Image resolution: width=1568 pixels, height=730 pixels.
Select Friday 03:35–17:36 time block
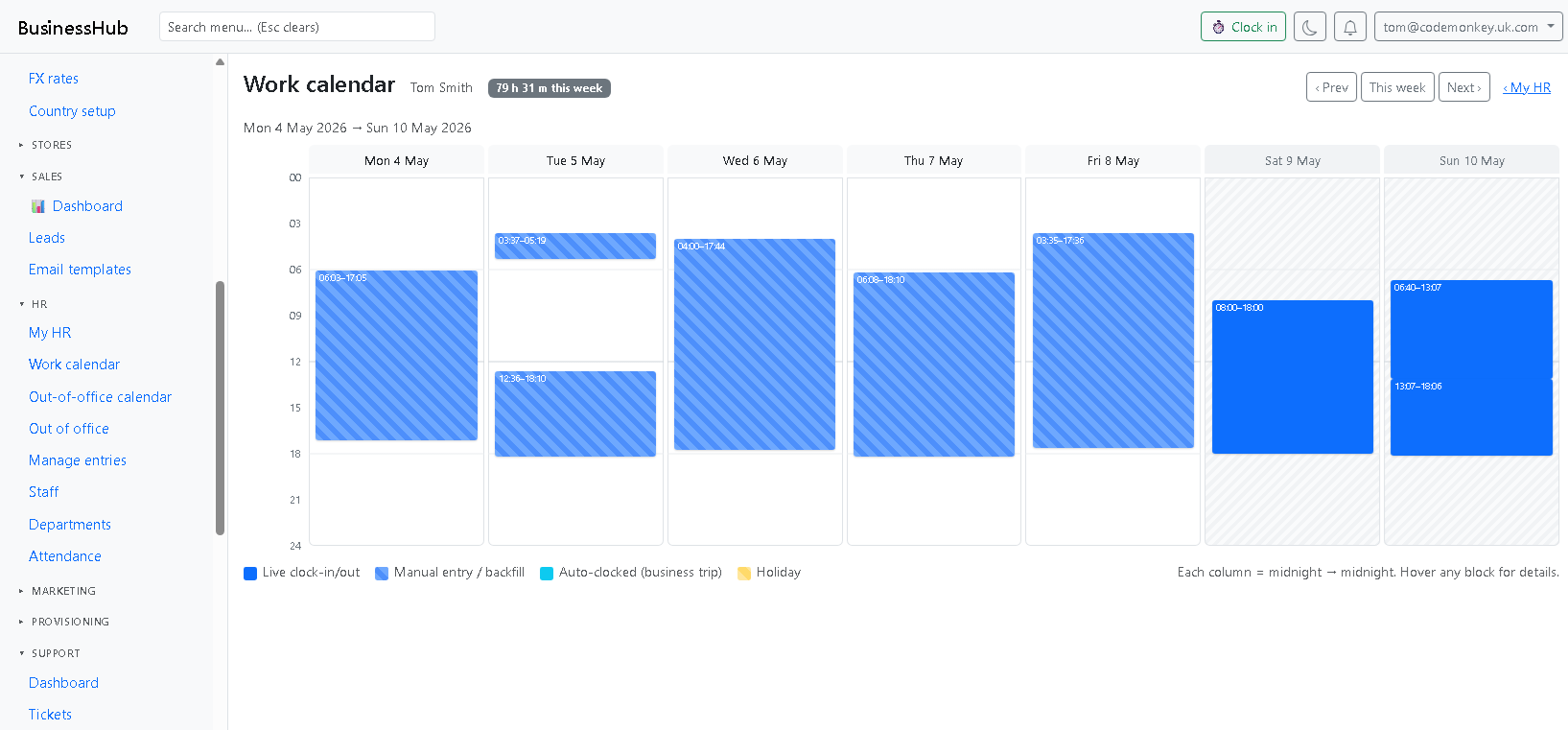[1113, 341]
